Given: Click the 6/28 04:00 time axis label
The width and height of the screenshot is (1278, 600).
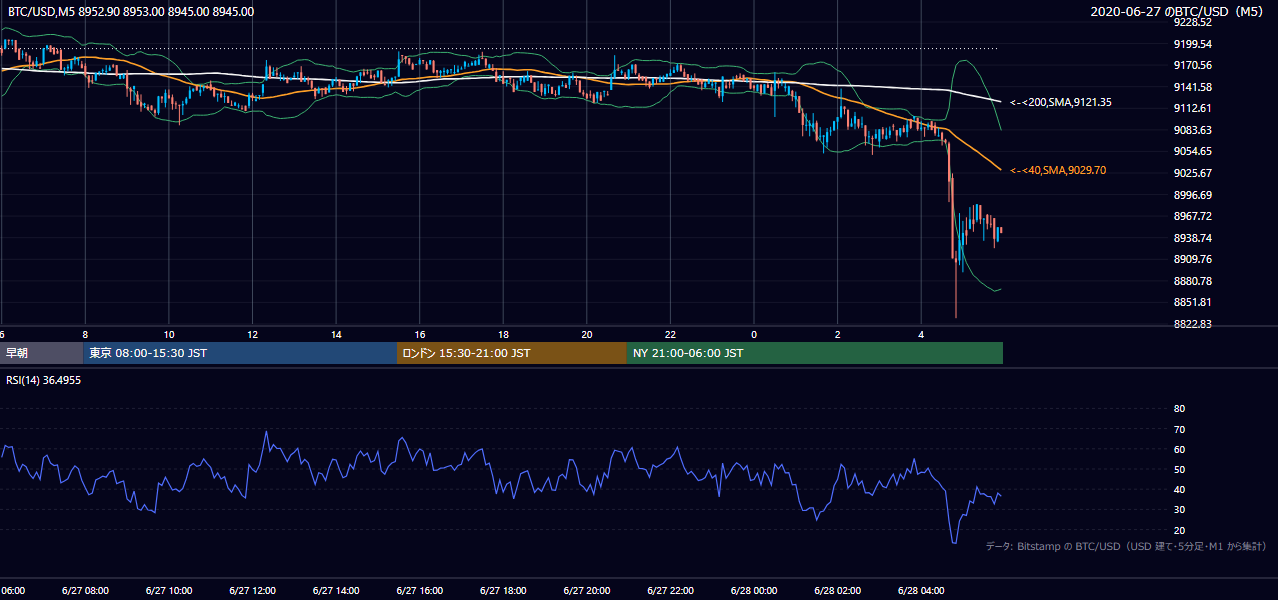Looking at the screenshot, I should pyautogui.click(x=921, y=591).
